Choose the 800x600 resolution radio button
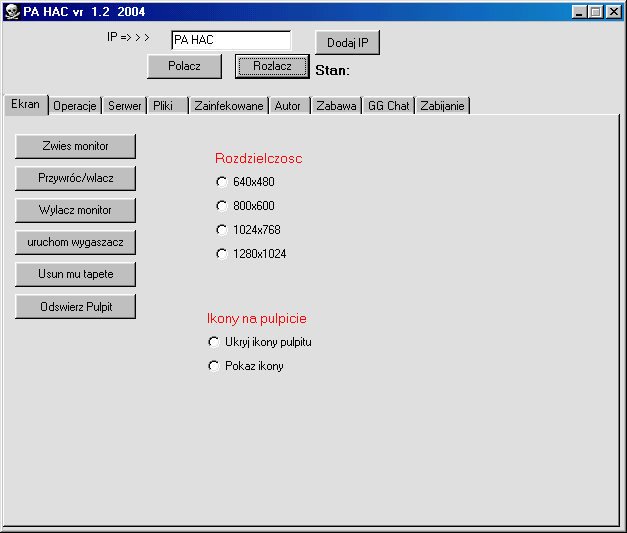This screenshot has width=627, height=533. (x=222, y=206)
